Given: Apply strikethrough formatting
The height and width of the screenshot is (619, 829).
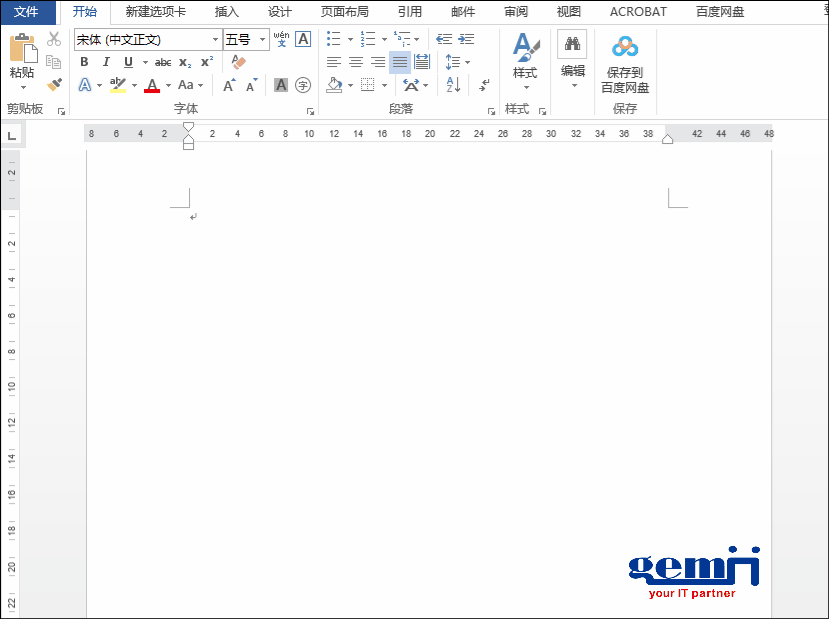Looking at the screenshot, I should [x=163, y=62].
